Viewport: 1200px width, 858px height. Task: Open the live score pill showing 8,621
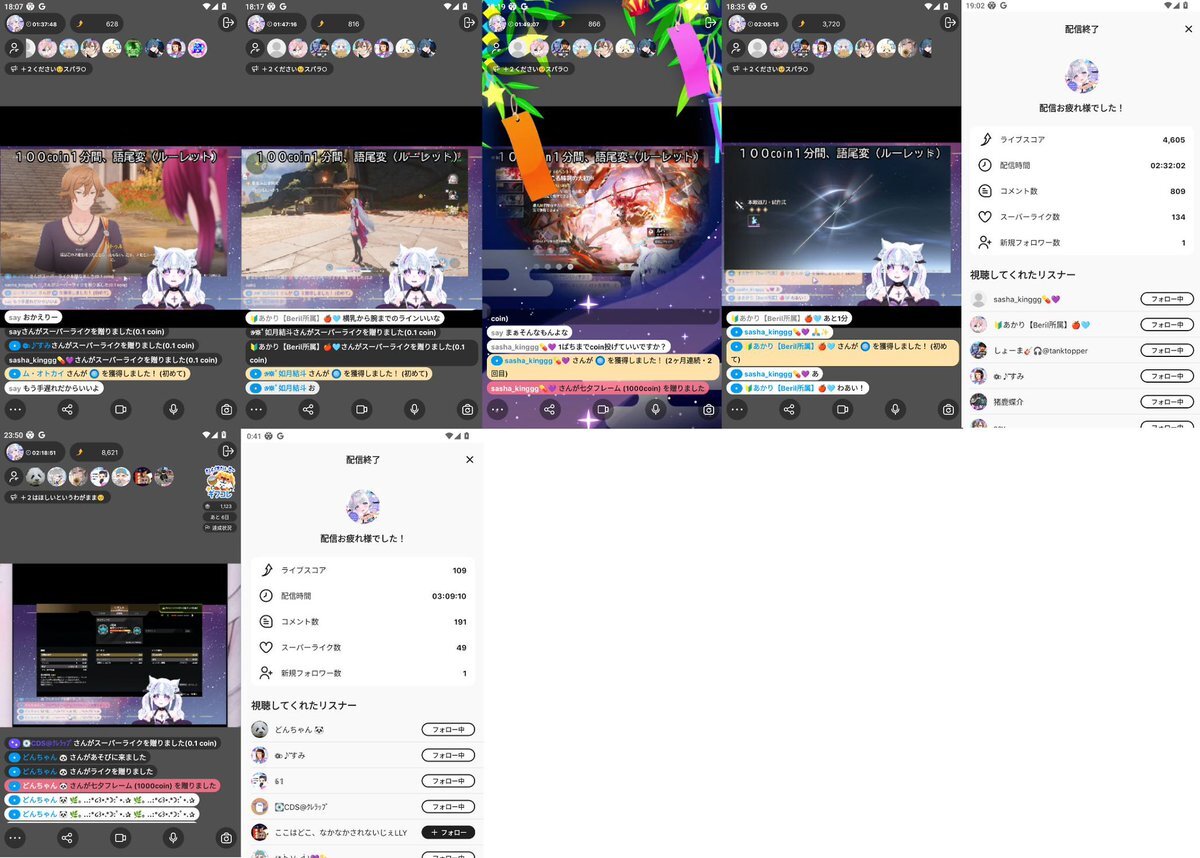coord(97,451)
